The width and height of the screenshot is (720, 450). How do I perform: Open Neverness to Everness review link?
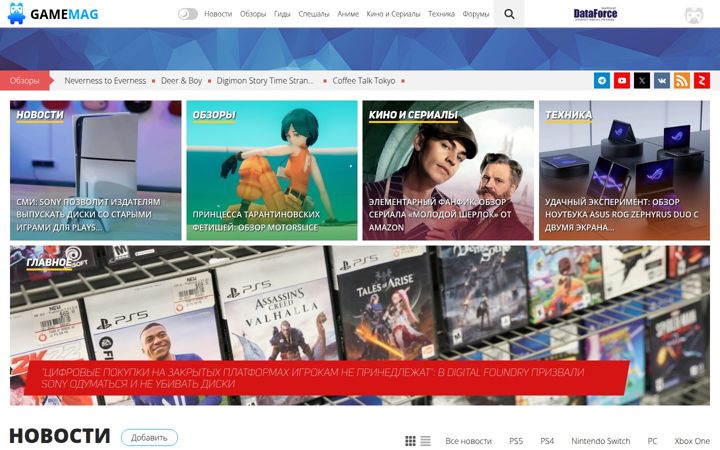coord(105,81)
